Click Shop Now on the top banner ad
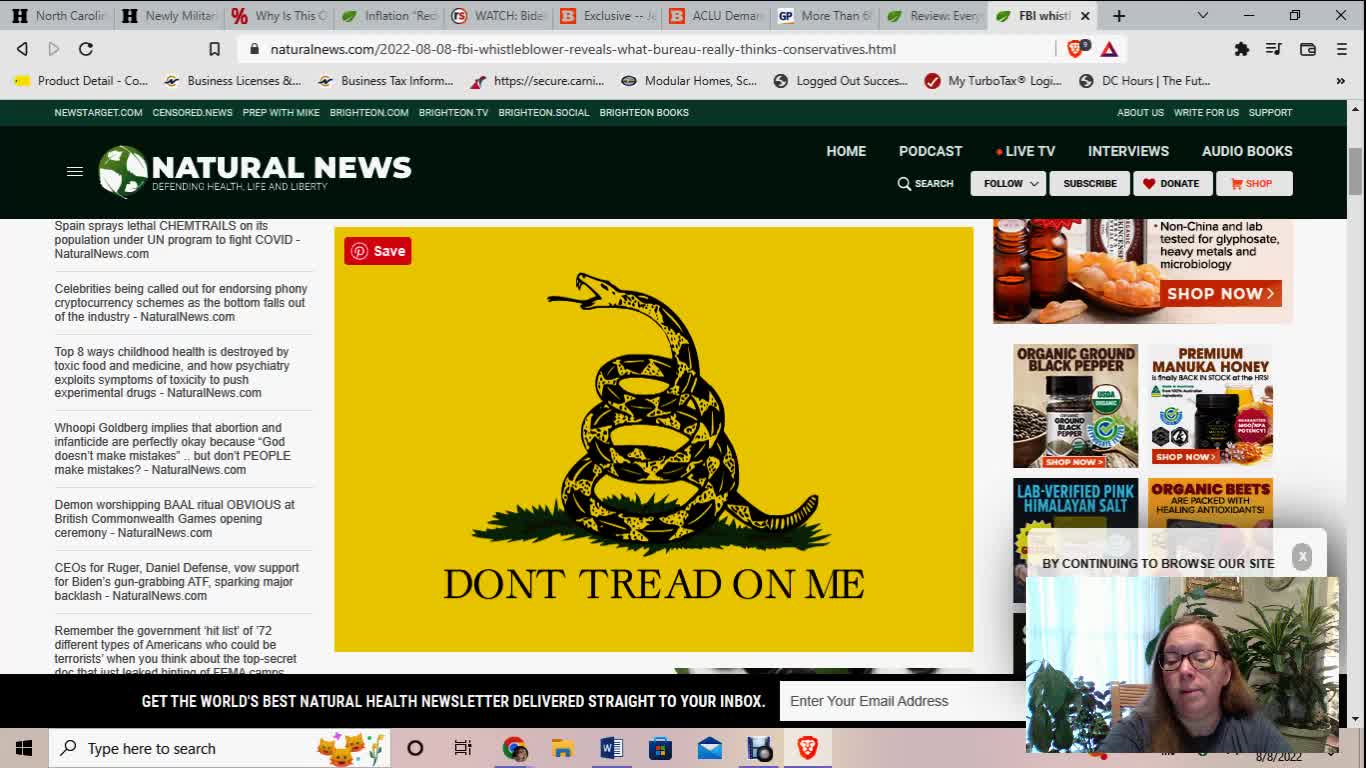Screen dimensions: 1366x768 pos(1221,294)
